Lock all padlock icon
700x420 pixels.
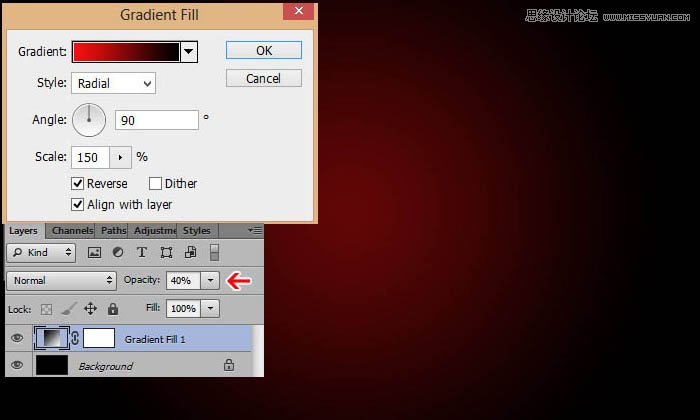[113, 308]
